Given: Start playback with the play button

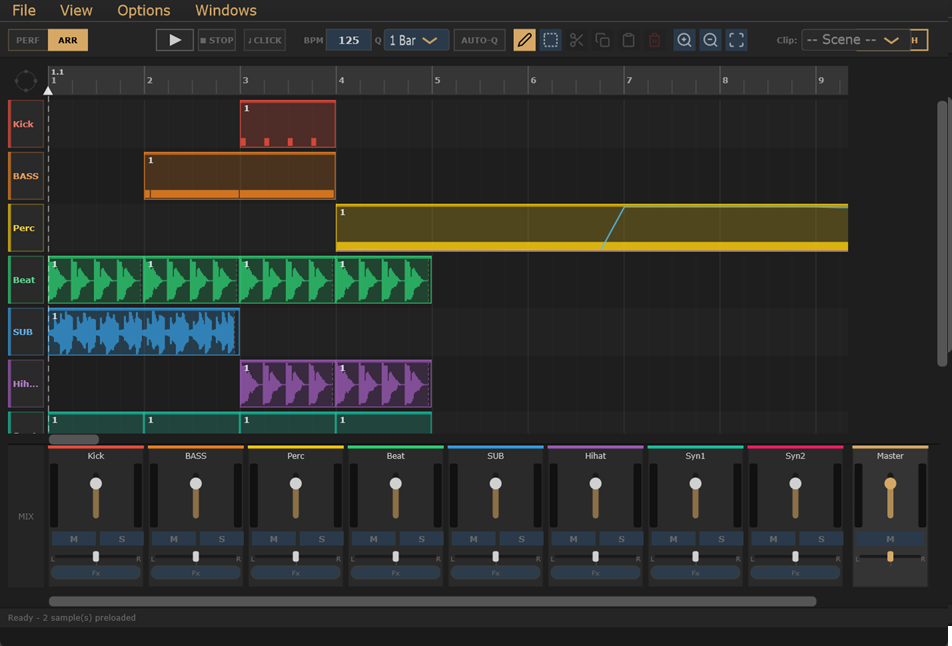Looking at the screenshot, I should tap(175, 40).
